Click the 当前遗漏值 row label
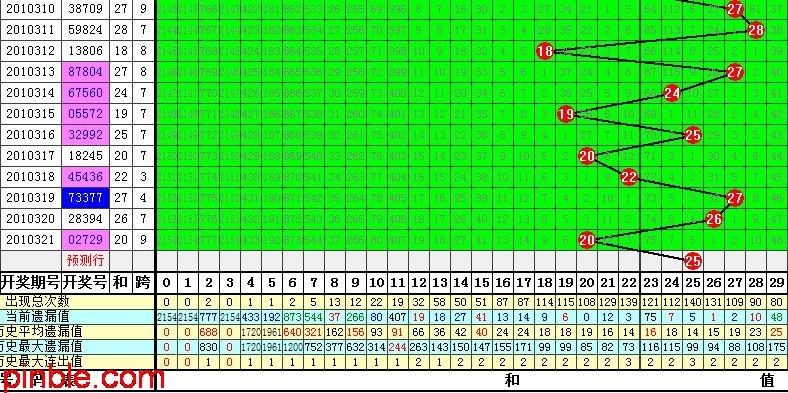The height and width of the screenshot is (393, 788). [37, 317]
